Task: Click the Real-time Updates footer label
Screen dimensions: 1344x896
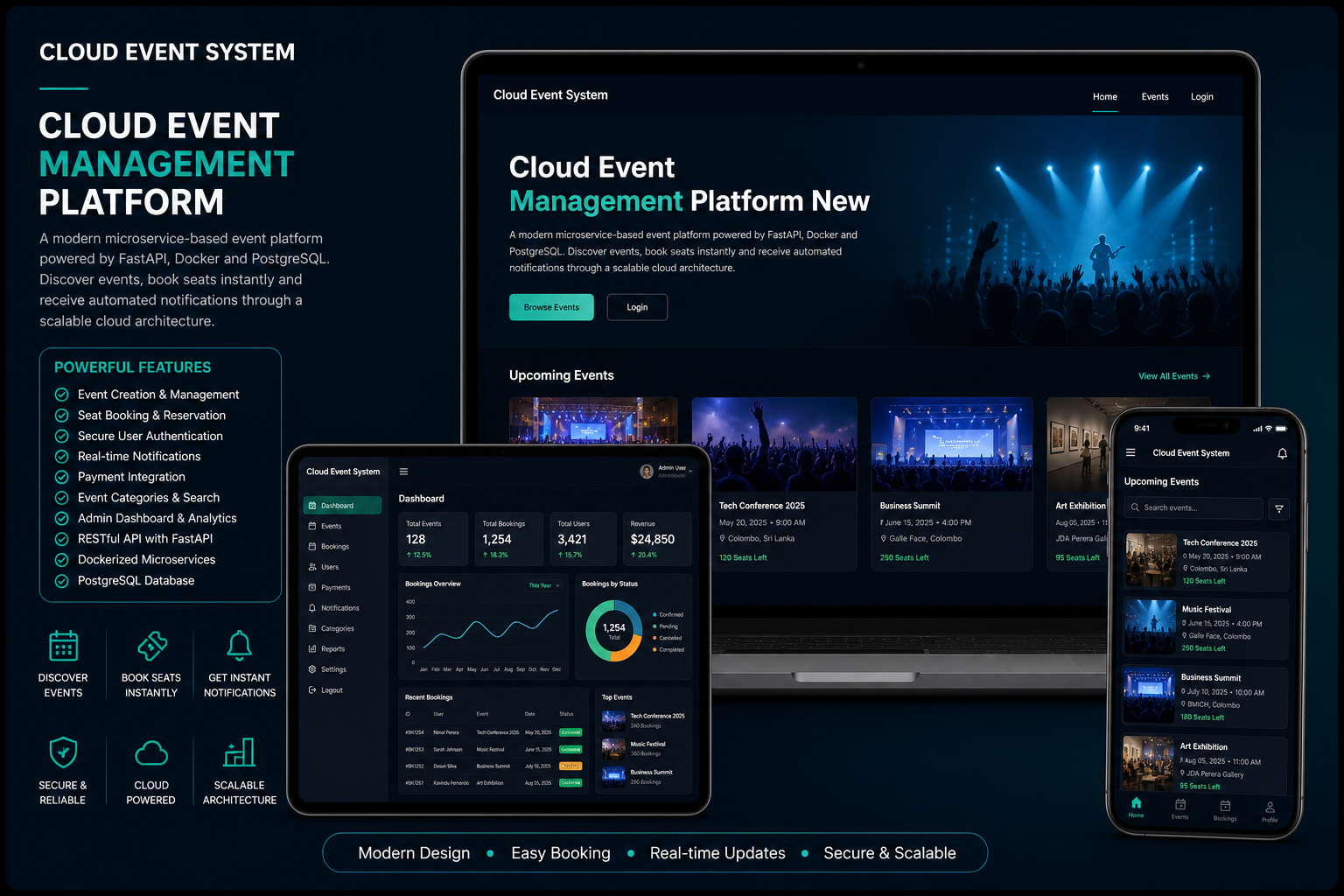Action: (x=717, y=853)
